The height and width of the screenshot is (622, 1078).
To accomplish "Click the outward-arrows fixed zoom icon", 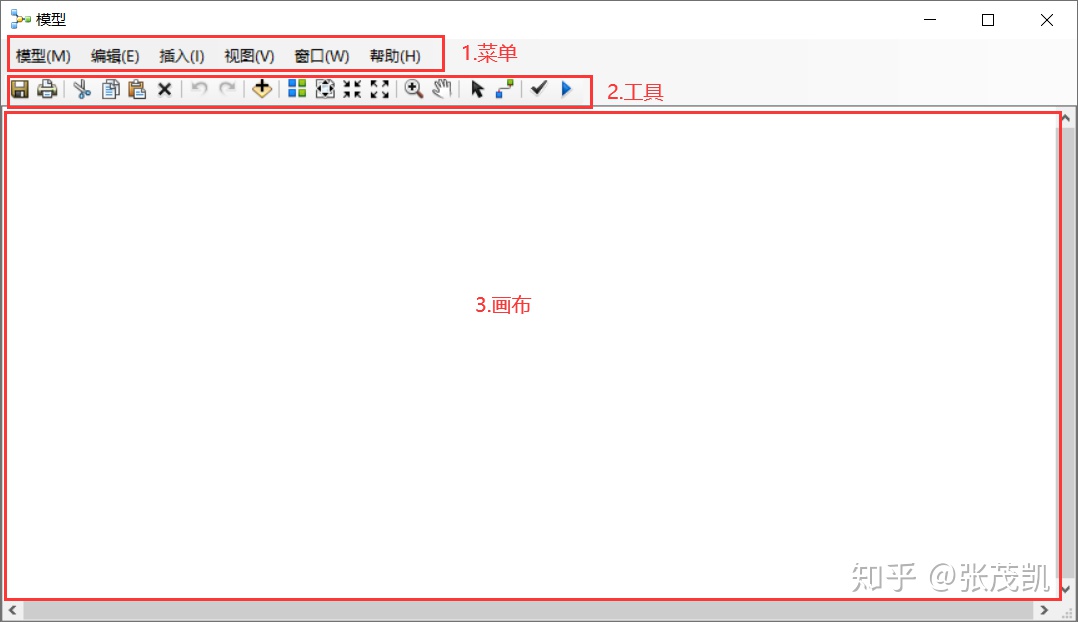I will [380, 89].
